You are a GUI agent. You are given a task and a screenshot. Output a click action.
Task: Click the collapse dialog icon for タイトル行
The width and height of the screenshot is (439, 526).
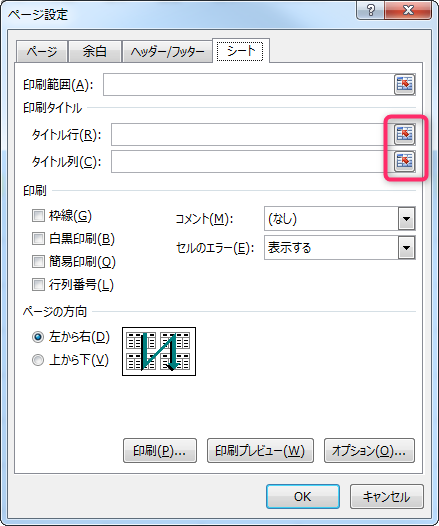tap(404, 134)
